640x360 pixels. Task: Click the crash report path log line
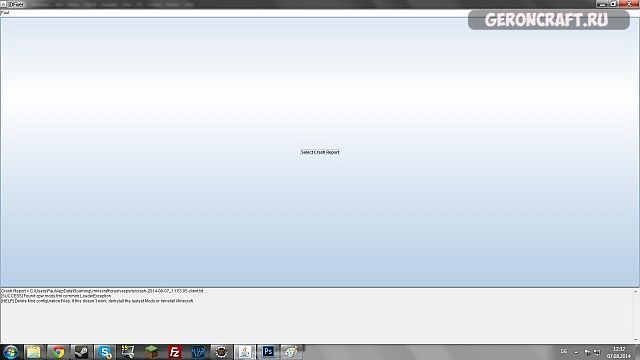(102, 291)
